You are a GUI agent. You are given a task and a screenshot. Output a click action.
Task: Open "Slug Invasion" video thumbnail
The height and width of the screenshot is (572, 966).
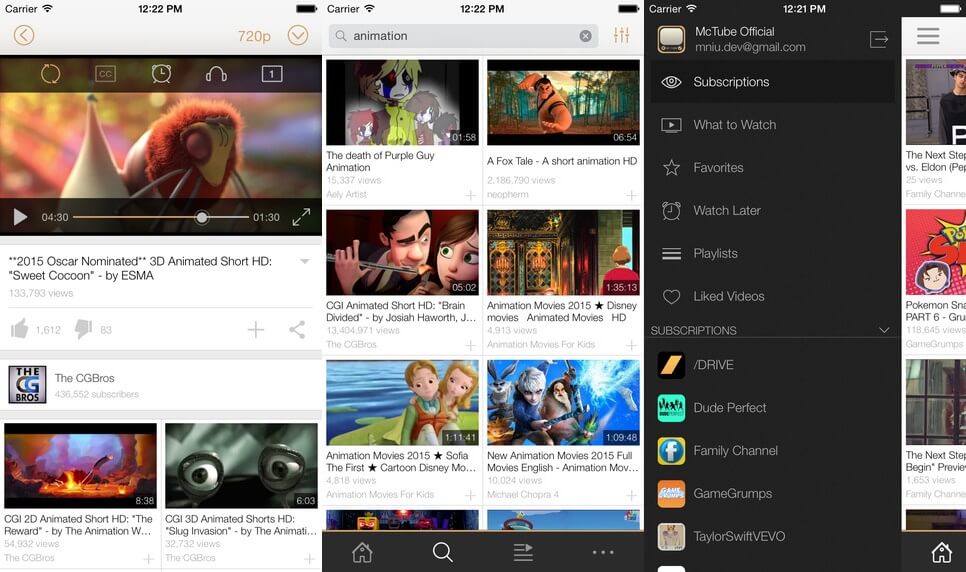point(242,465)
